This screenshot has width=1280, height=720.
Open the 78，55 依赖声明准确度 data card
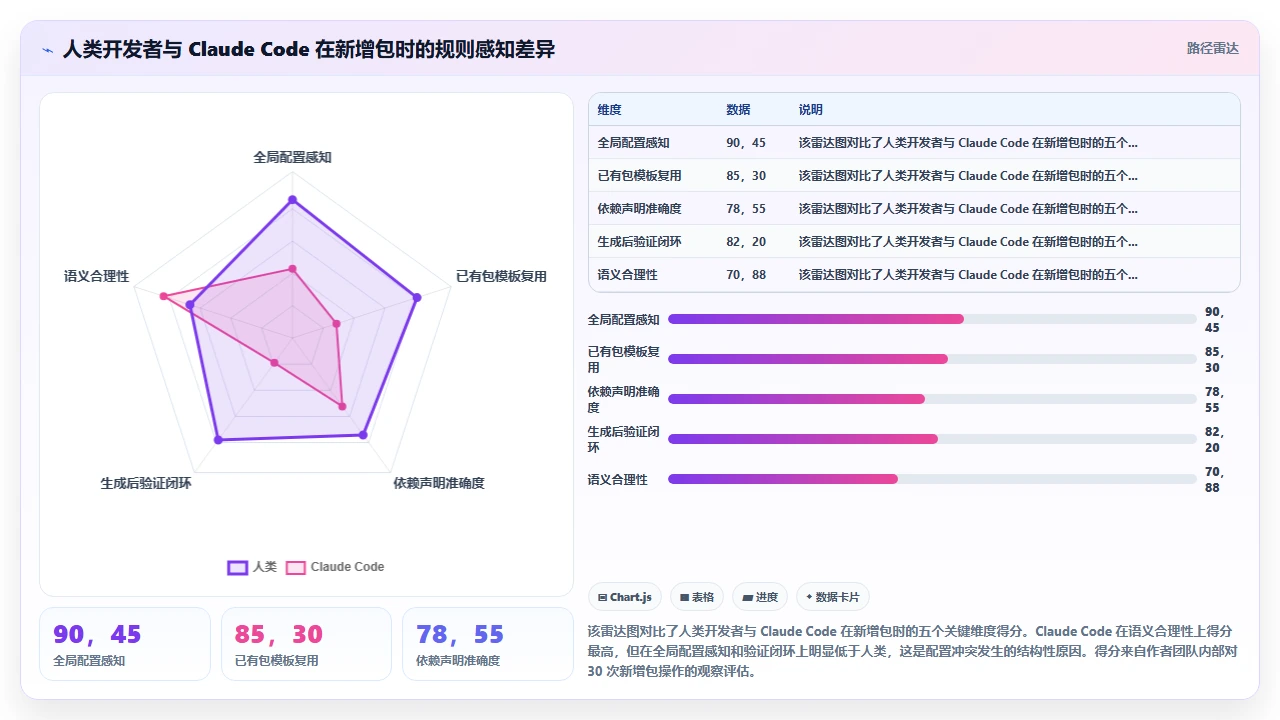click(488, 644)
